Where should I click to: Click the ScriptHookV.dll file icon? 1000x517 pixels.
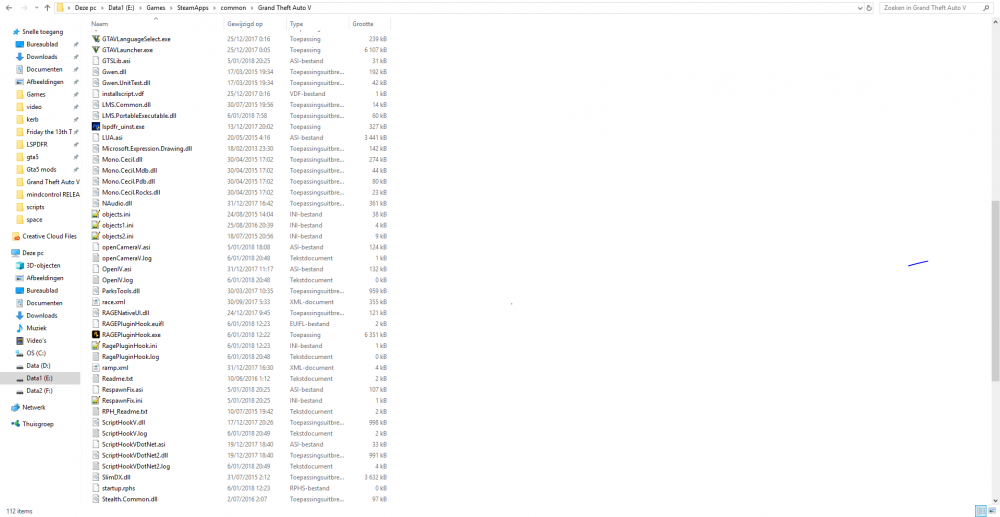pos(96,422)
